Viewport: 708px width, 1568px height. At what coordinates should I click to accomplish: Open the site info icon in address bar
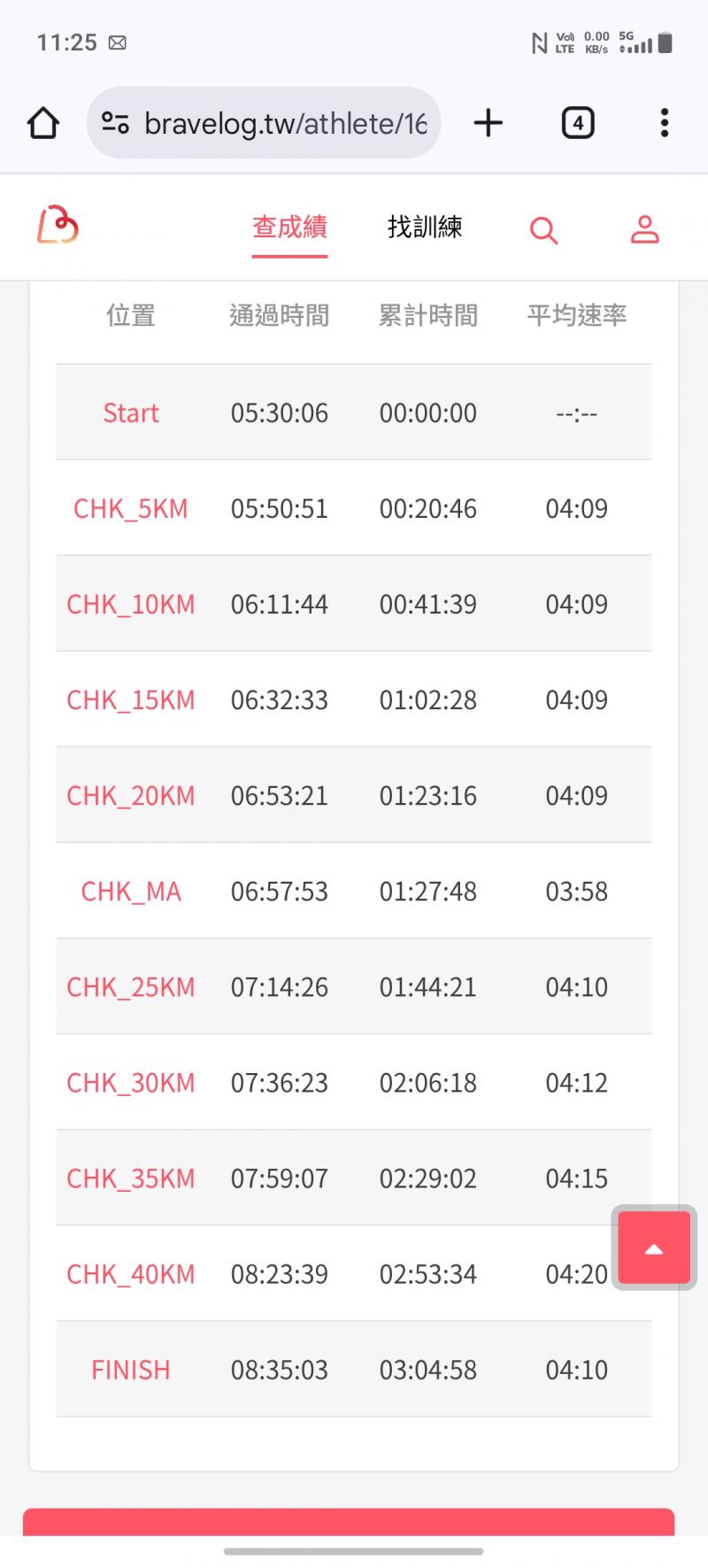115,123
